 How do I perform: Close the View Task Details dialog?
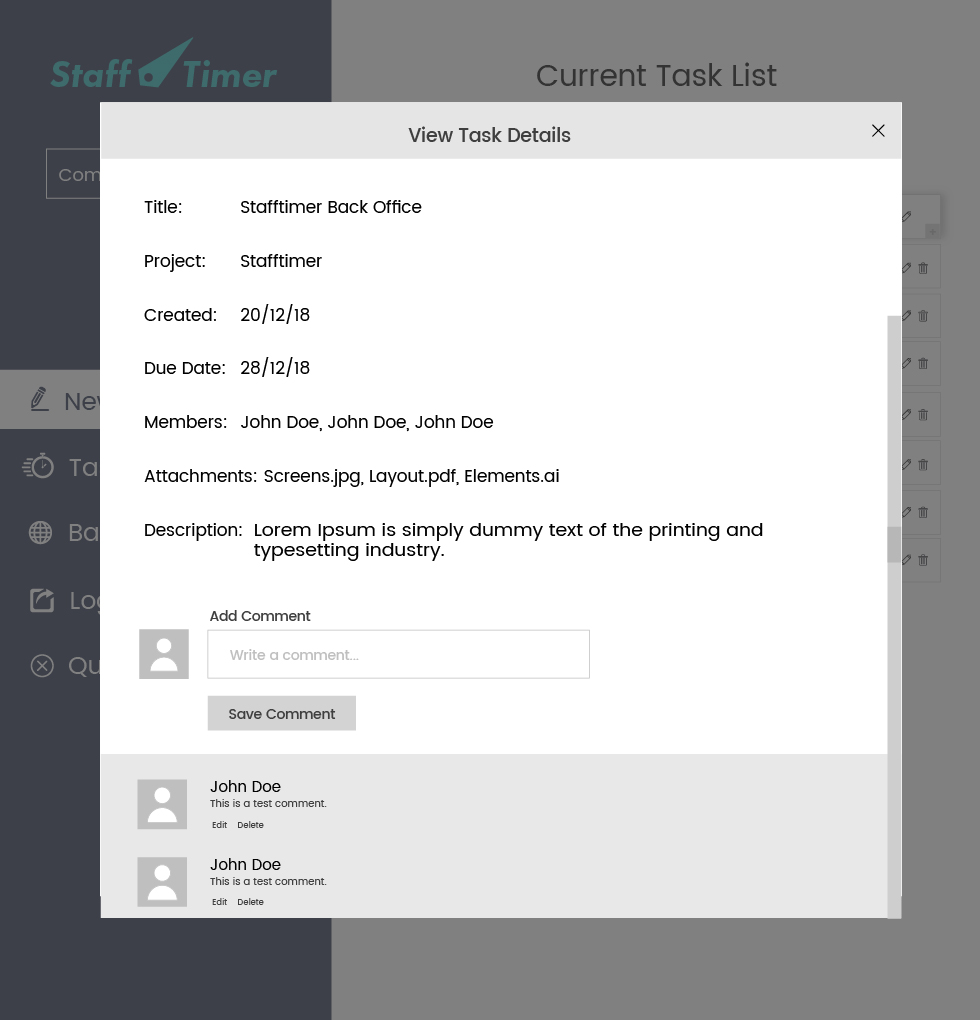878,131
